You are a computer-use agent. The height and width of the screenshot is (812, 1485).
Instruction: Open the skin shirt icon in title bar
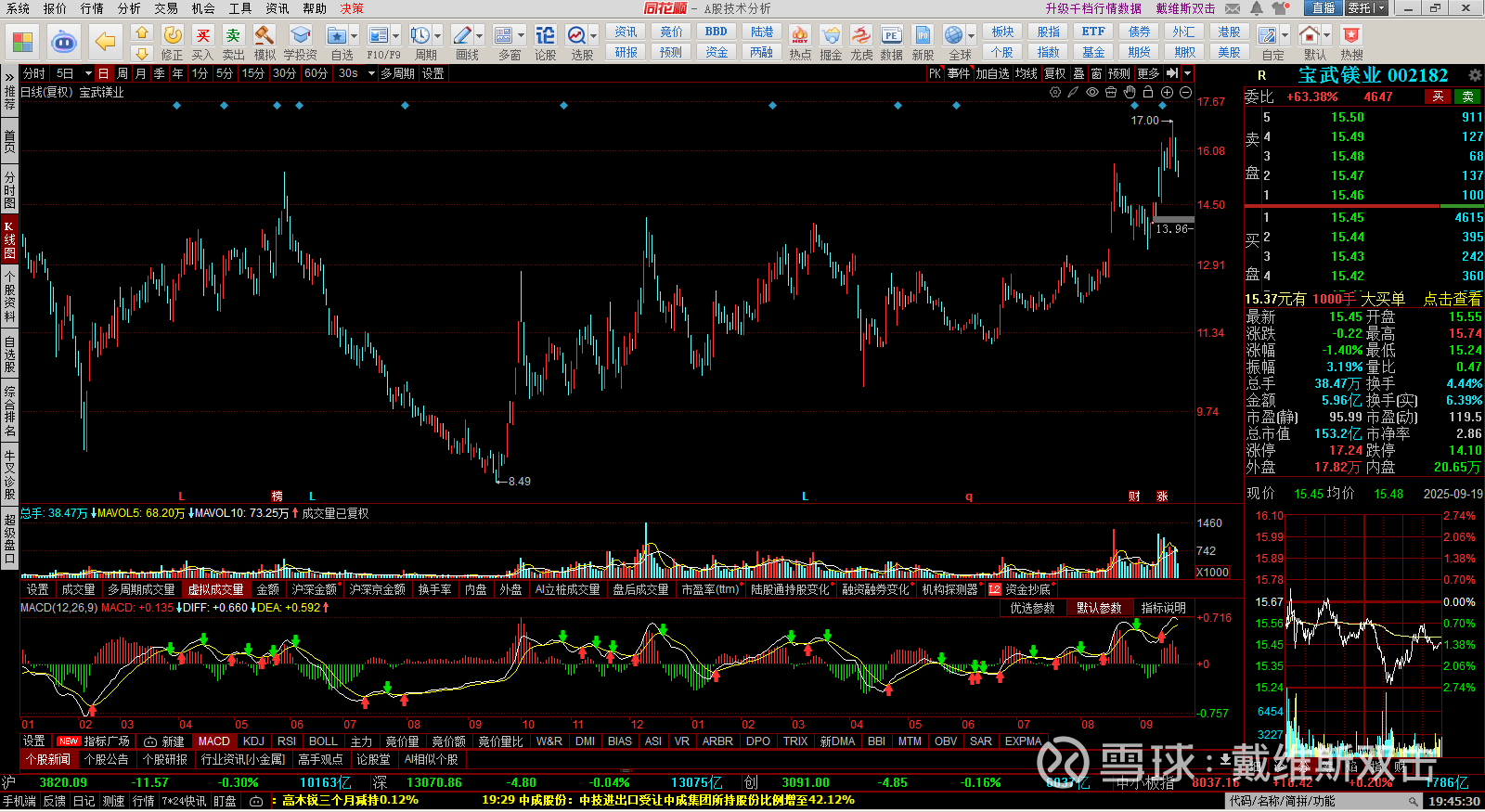coord(1281,8)
